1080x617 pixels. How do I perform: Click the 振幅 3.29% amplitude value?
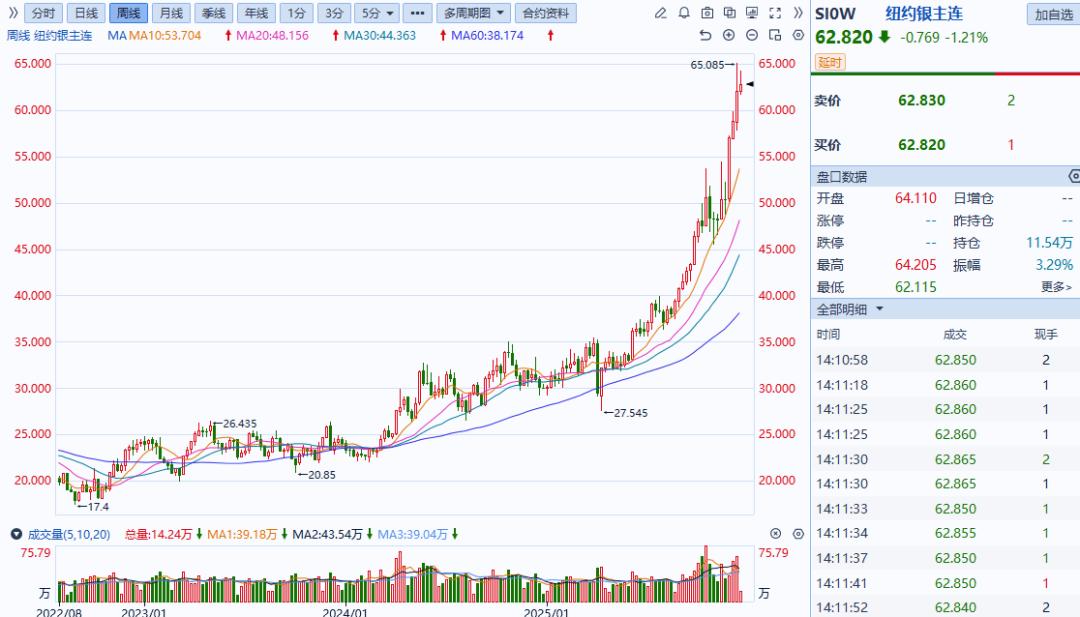click(x=1054, y=265)
